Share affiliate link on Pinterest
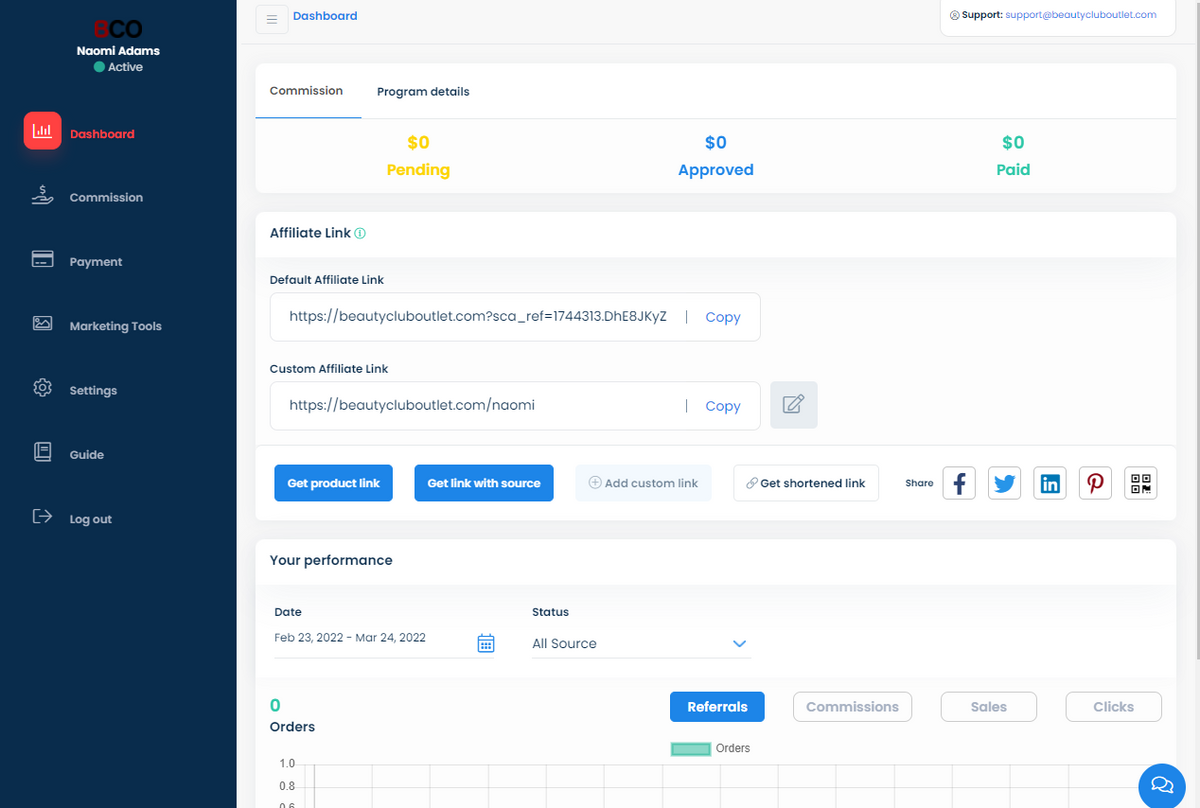The image size is (1200, 808). [x=1095, y=483]
